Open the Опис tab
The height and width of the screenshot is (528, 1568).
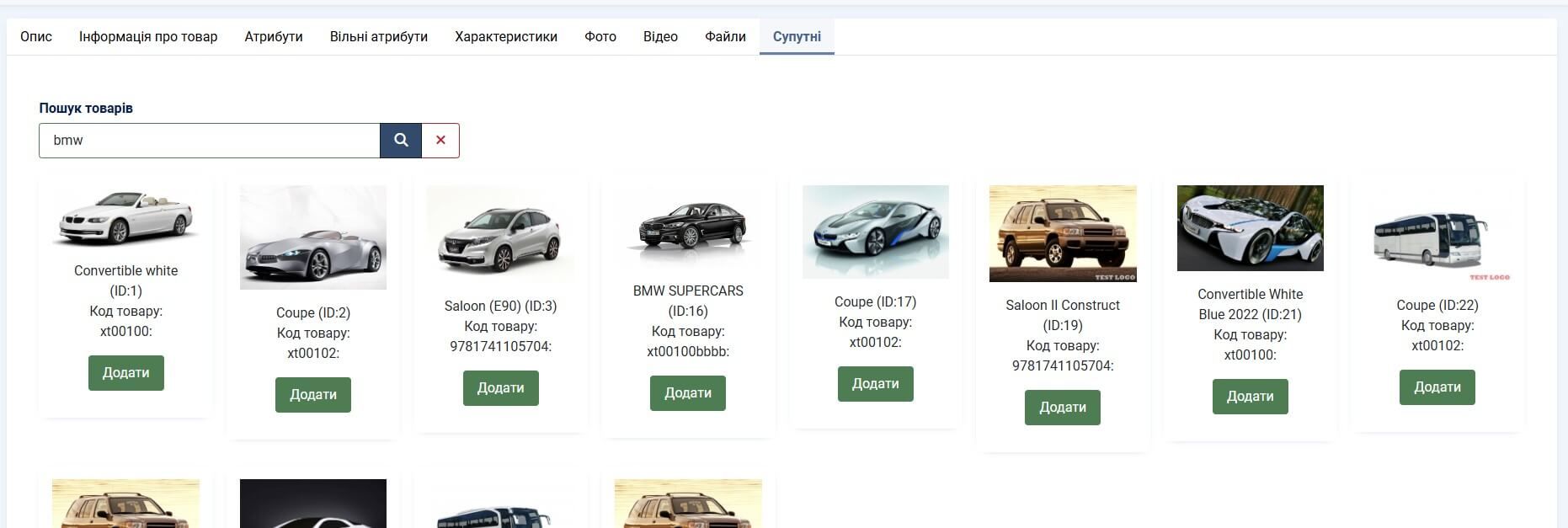pyautogui.click(x=36, y=37)
